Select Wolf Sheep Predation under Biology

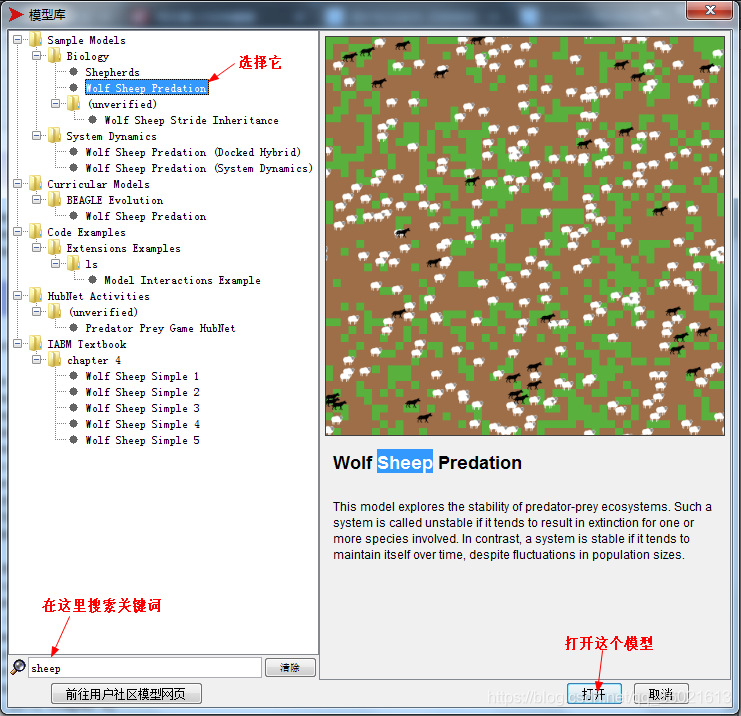146,88
